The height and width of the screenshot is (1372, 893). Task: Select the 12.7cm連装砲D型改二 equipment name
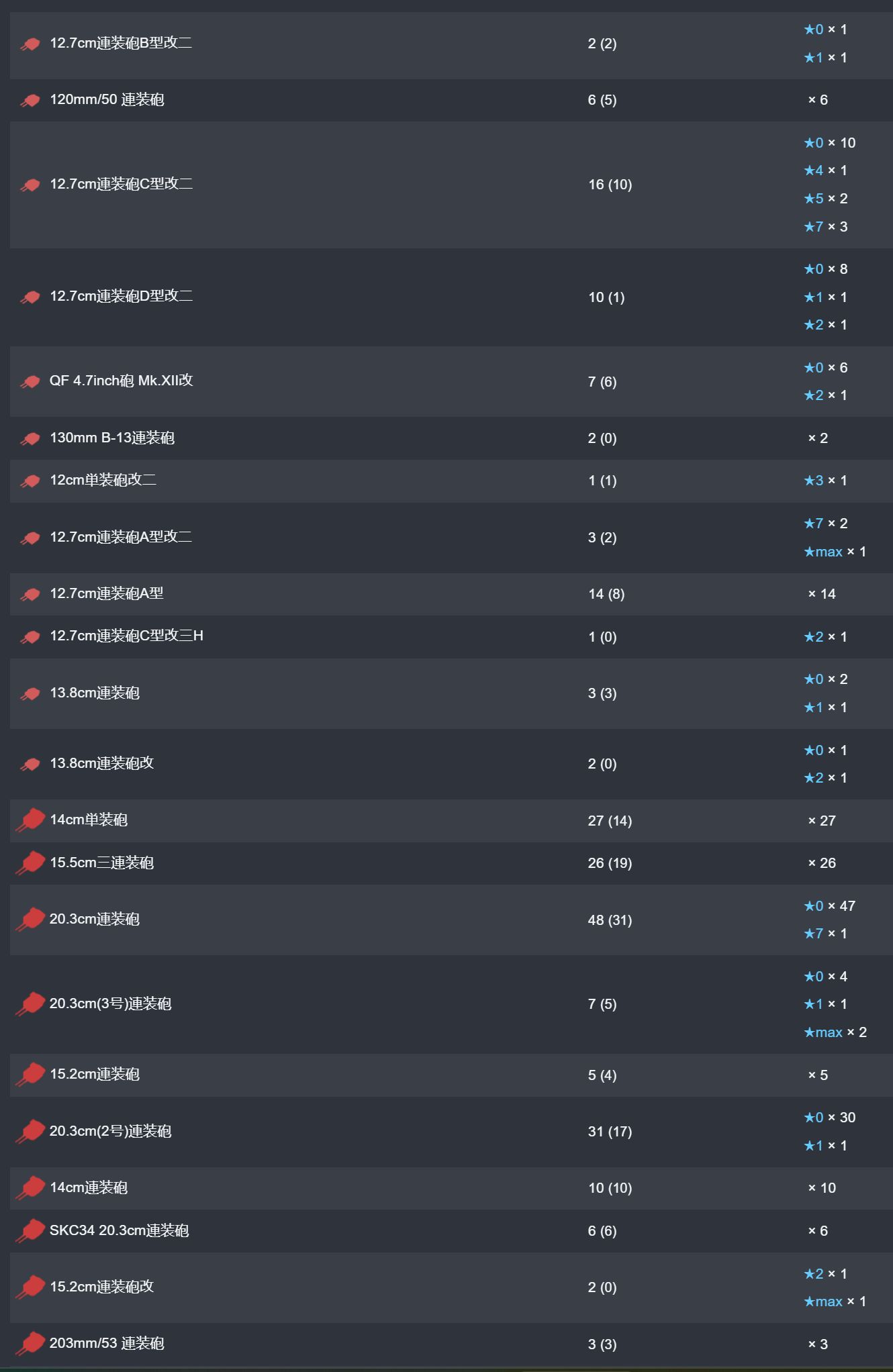click(x=121, y=296)
